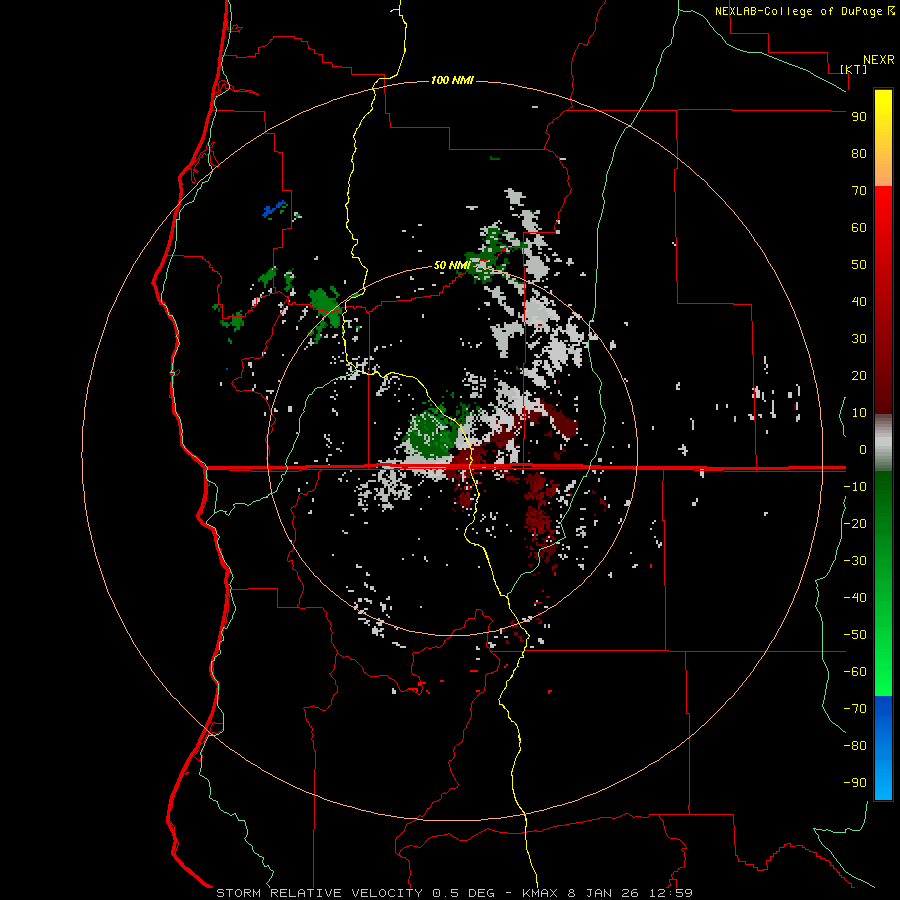This screenshot has width=900, height=900.
Task: Pick the red segment of the color bar
Action: 883,300
